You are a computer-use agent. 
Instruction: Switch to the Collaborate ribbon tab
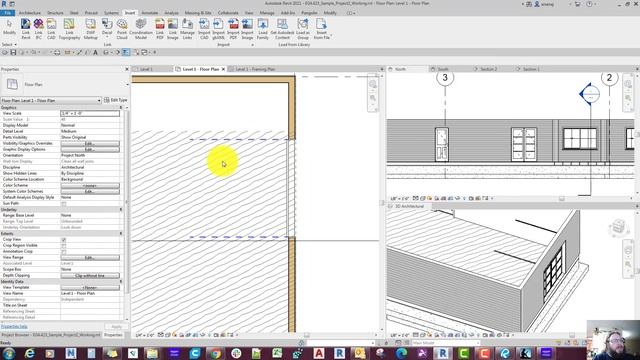click(228, 13)
